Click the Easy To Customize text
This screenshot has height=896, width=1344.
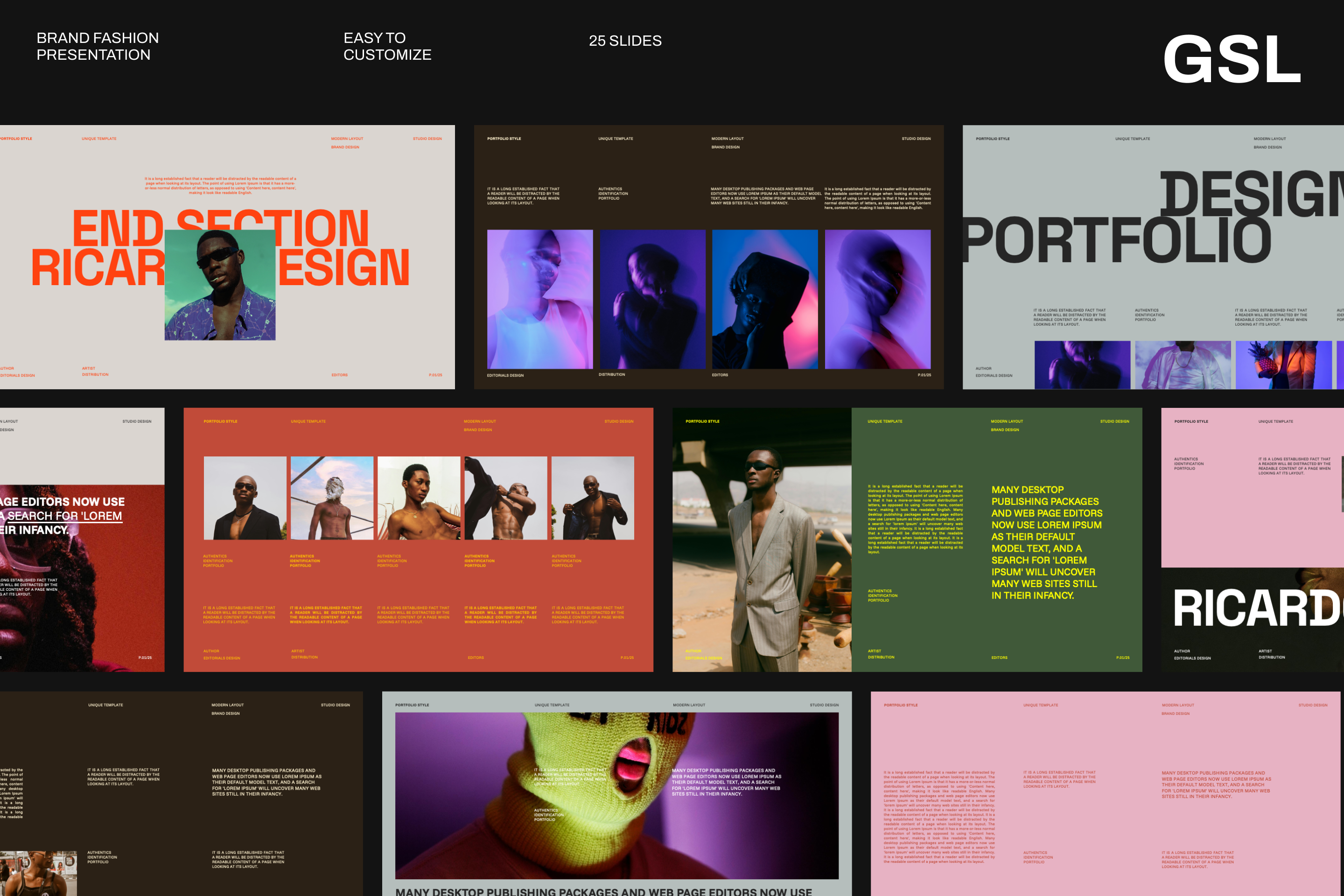click(x=387, y=46)
